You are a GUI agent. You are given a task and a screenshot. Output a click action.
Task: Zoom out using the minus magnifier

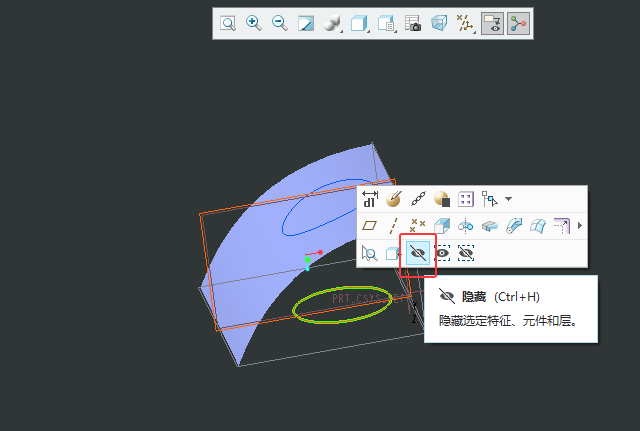(x=280, y=23)
